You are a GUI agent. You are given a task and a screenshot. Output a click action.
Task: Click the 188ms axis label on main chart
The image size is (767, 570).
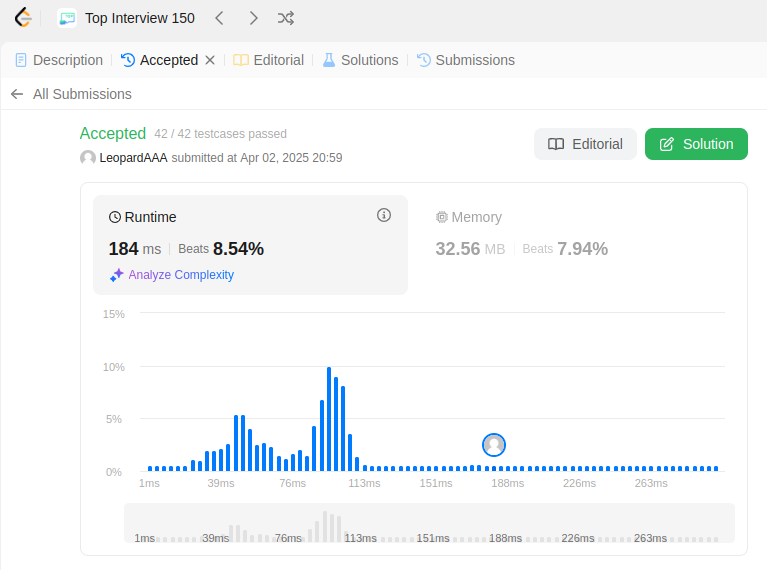[507, 483]
